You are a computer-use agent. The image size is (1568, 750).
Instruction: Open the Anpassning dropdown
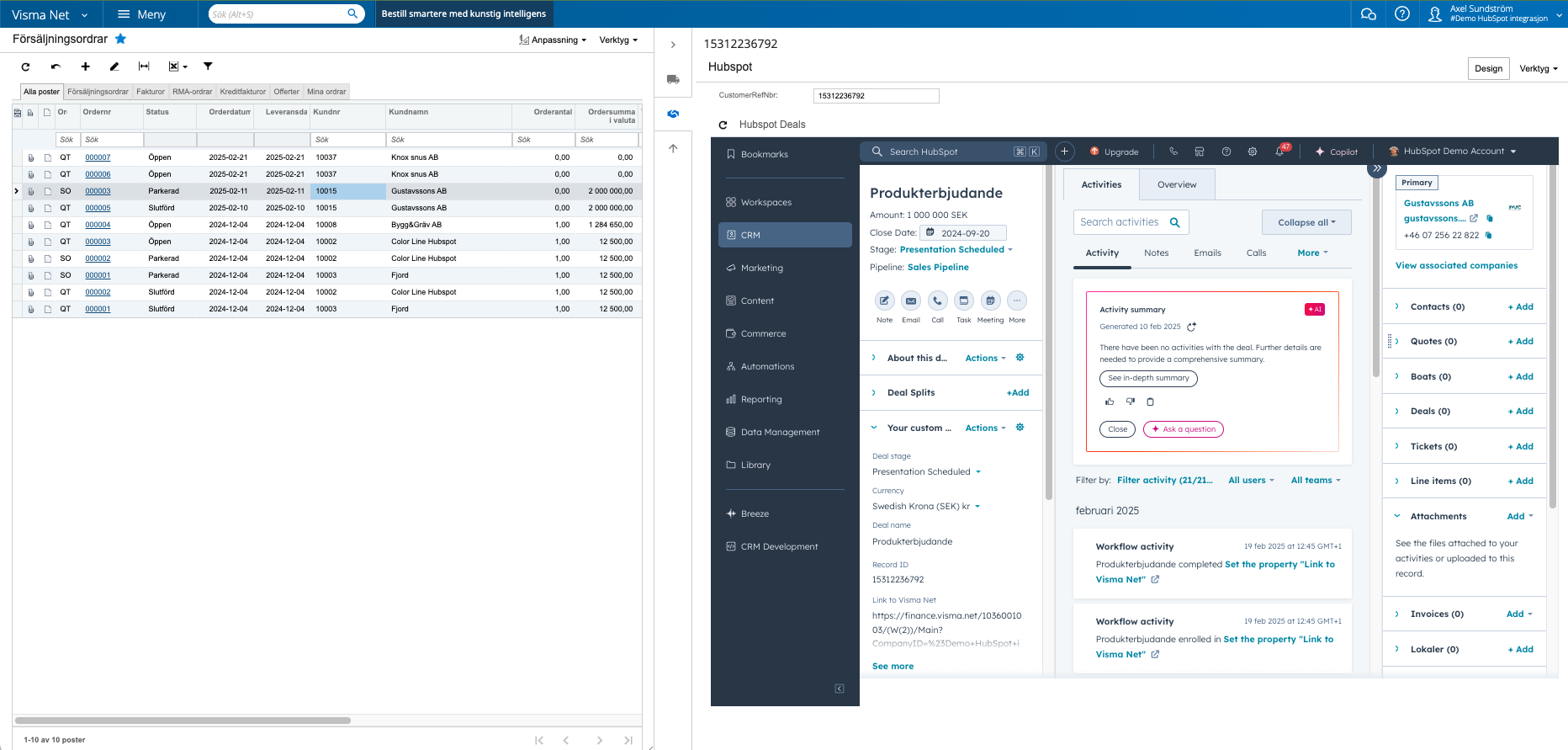point(553,40)
